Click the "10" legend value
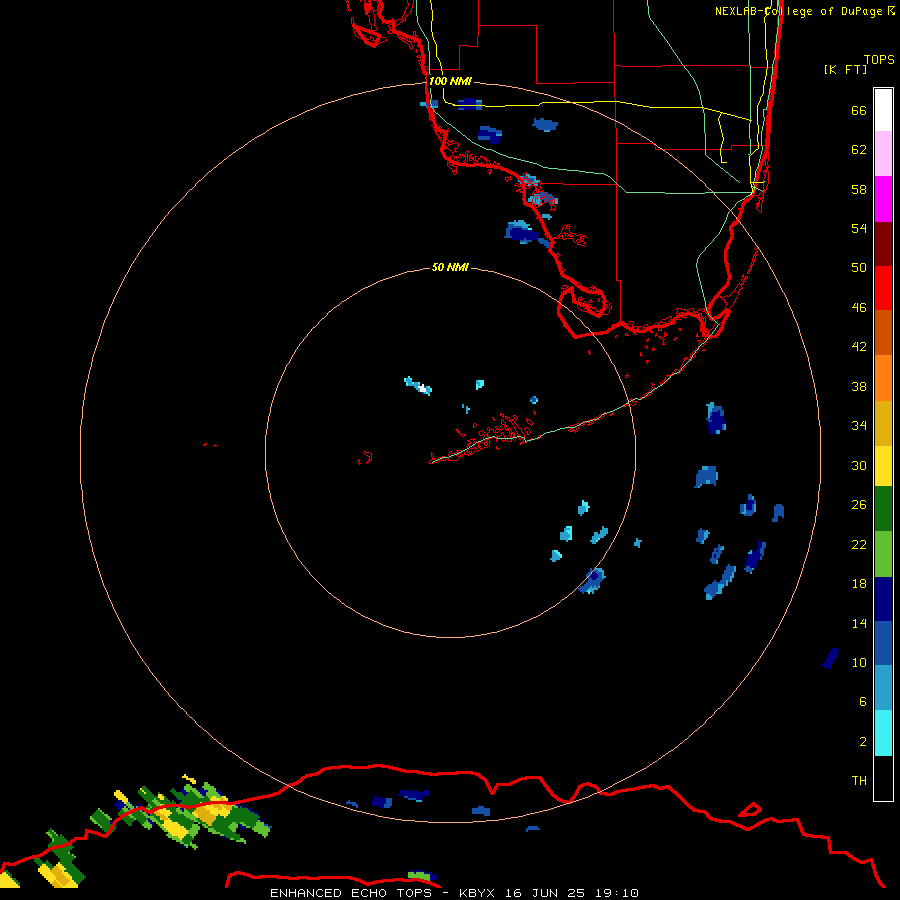Screen dimensions: 900x900 859,662
